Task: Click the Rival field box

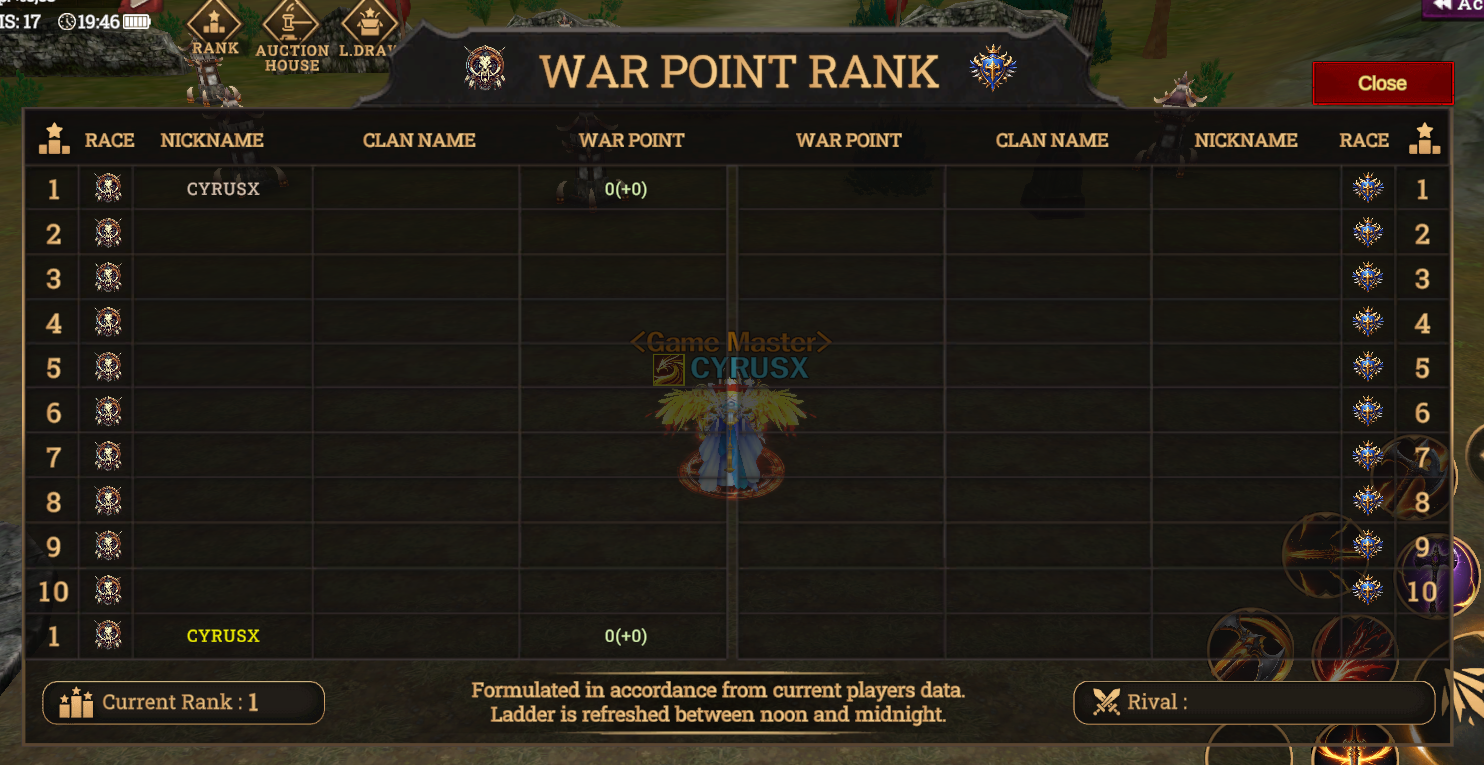Action: point(1254,702)
